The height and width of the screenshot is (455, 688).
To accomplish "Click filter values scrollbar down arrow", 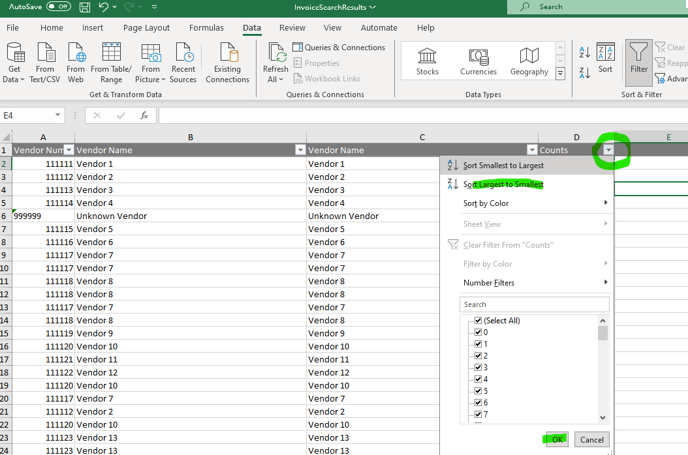I will tap(603, 418).
